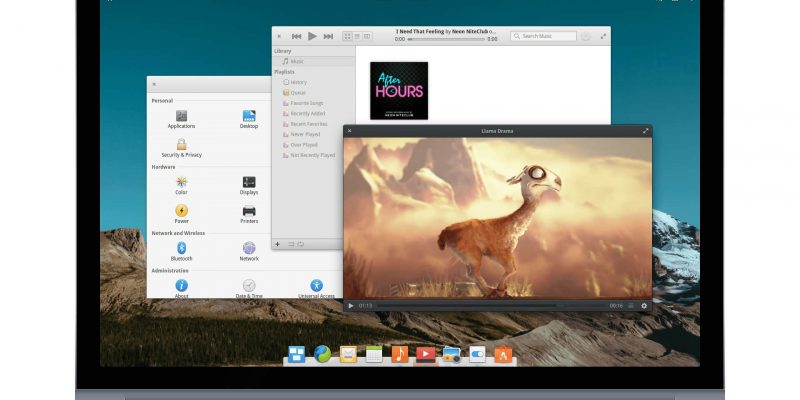Play the track in the Music window

(x=312, y=36)
